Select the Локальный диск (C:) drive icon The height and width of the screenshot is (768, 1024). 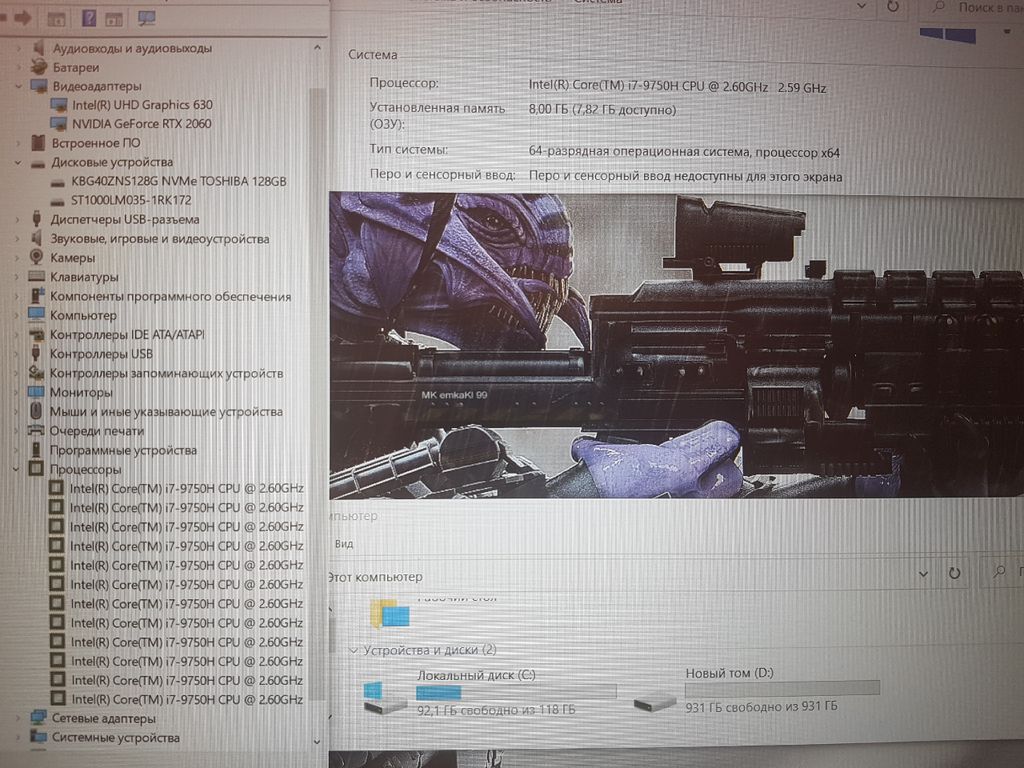coord(385,697)
